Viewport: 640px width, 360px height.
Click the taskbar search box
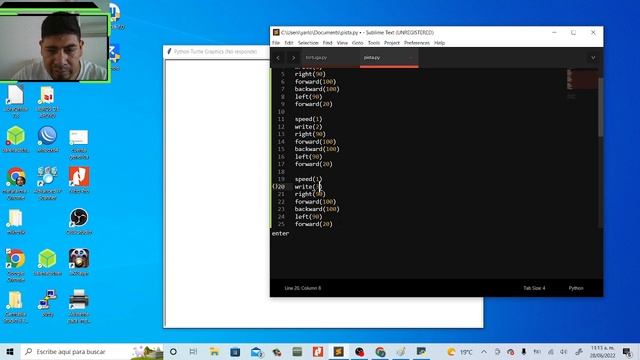[92, 352]
